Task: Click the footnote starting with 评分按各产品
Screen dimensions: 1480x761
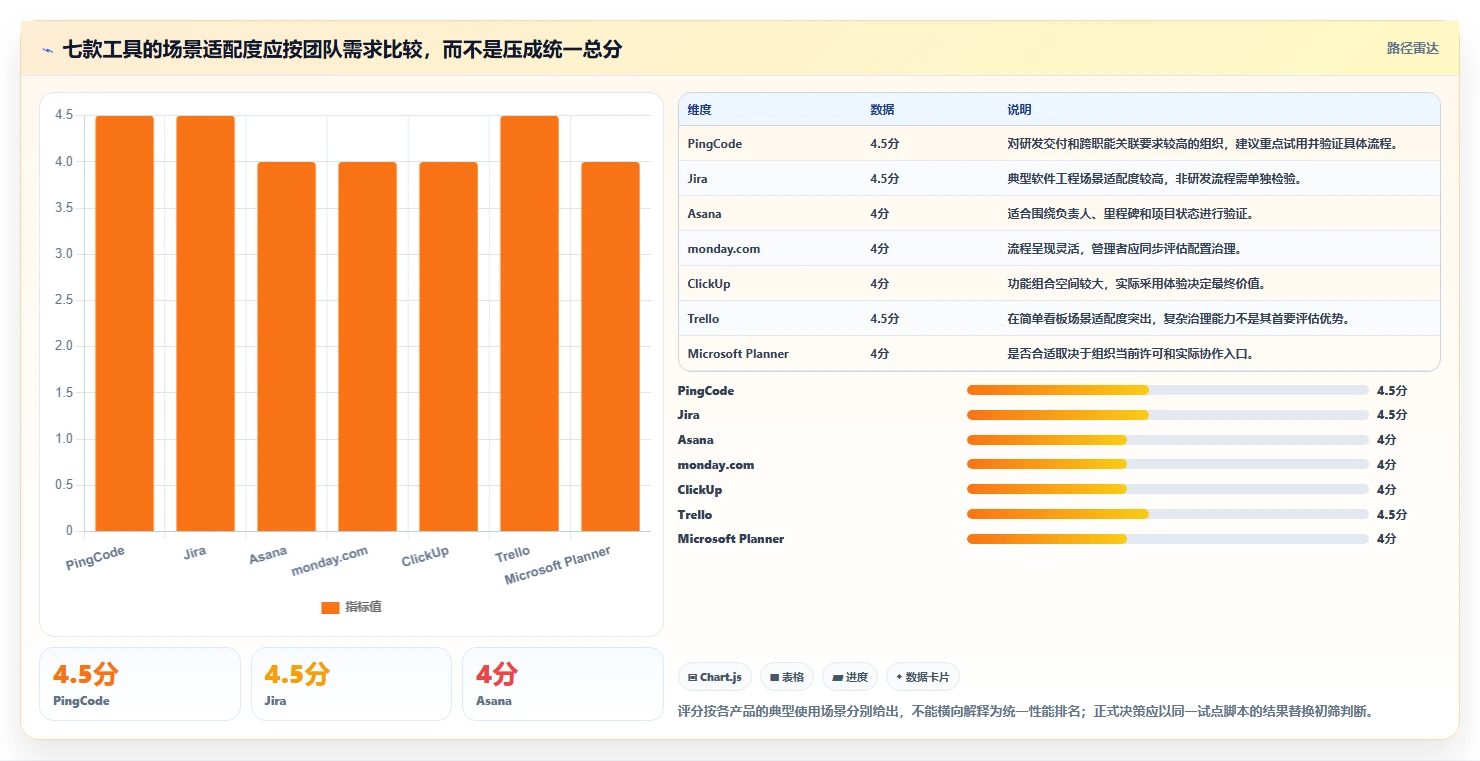Action: click(1025, 712)
